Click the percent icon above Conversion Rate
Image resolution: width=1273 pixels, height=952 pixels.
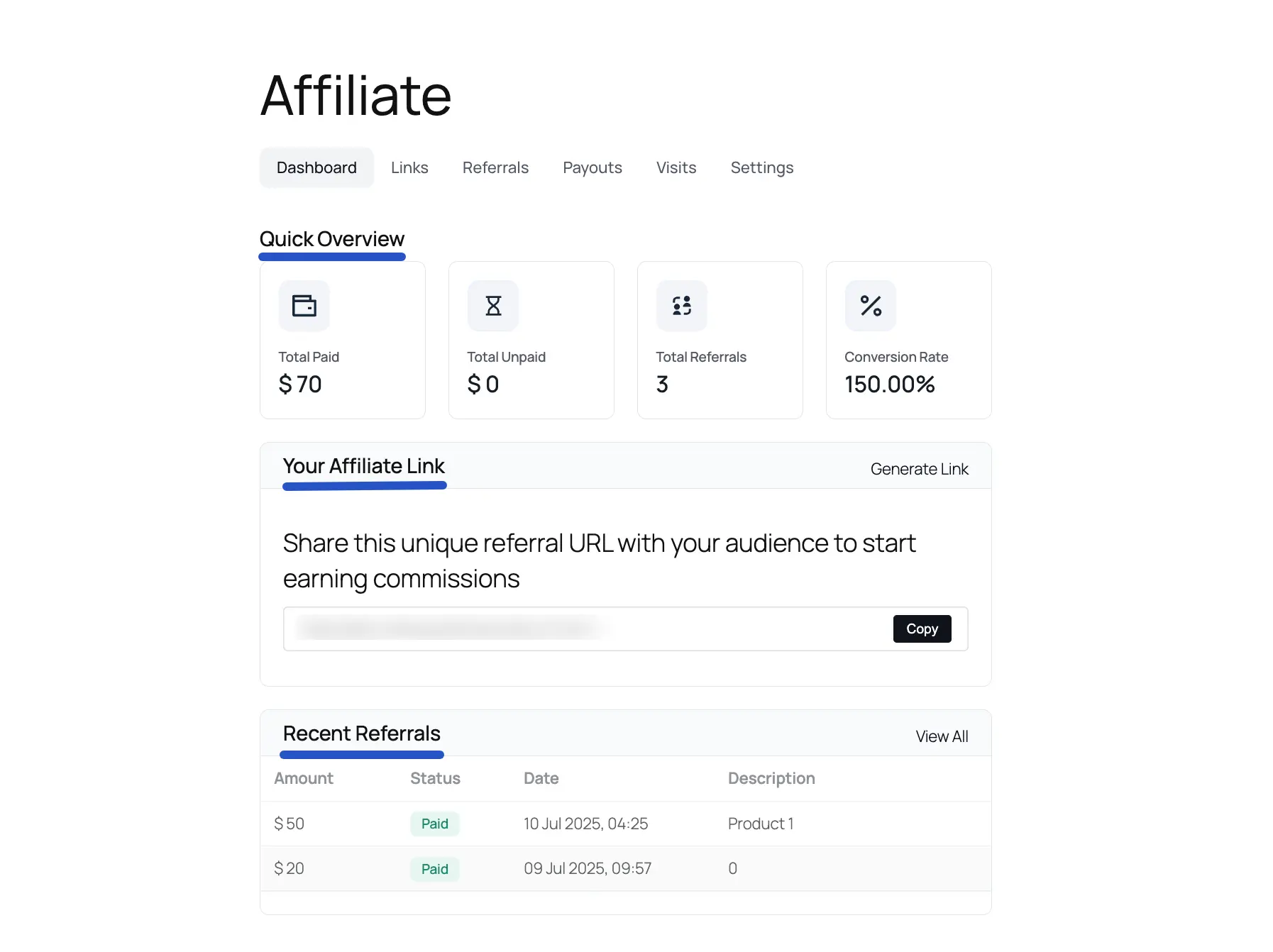click(870, 306)
